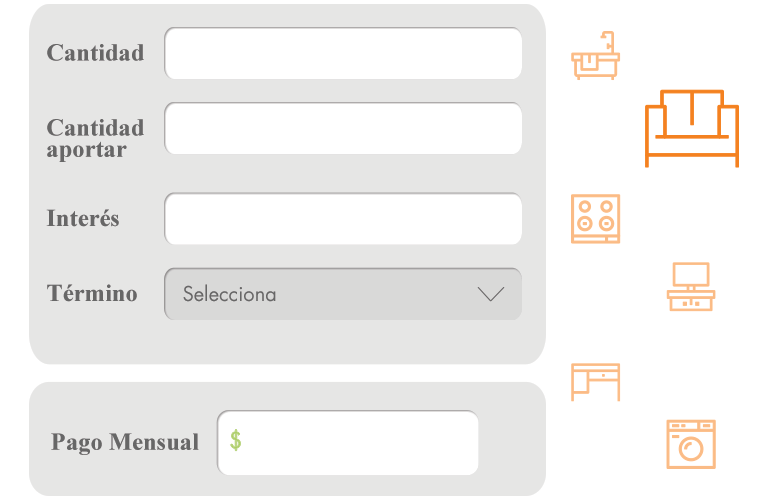The height and width of the screenshot is (500, 770).
Task: Open the Término dropdown menu
Action: tap(343, 294)
